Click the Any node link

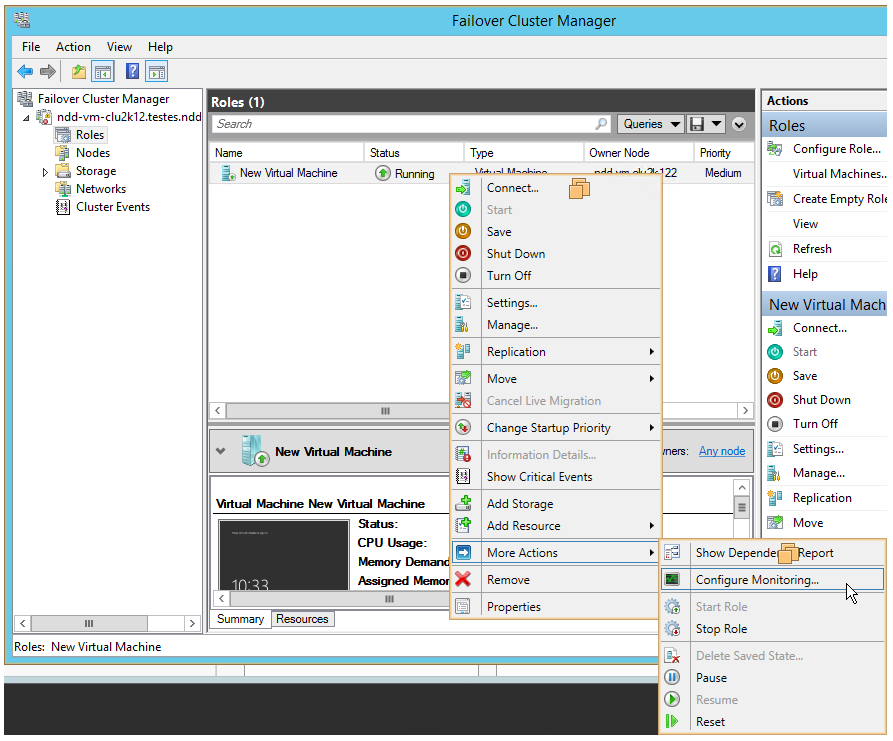coord(721,451)
